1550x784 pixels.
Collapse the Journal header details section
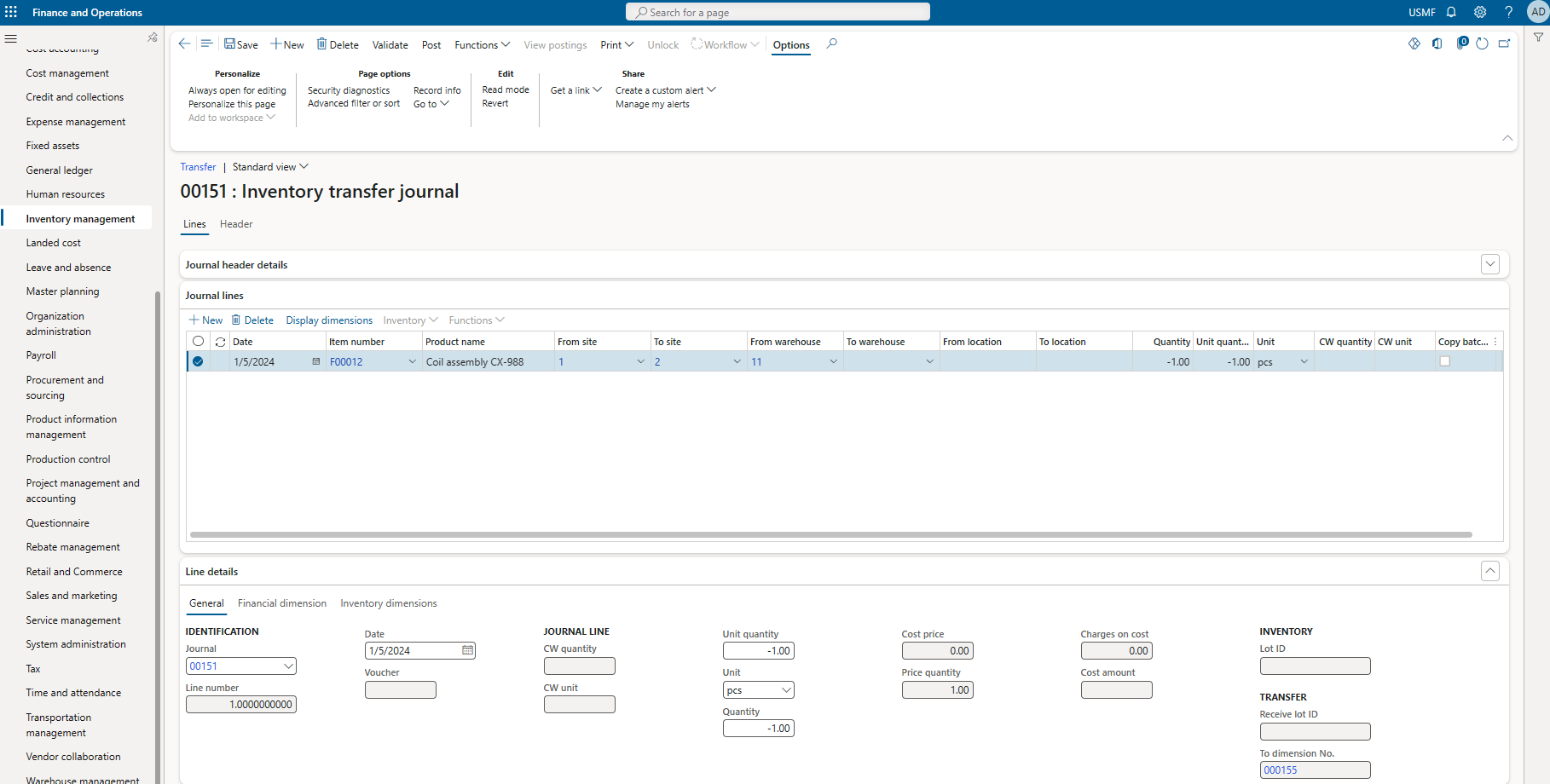[x=1489, y=264]
